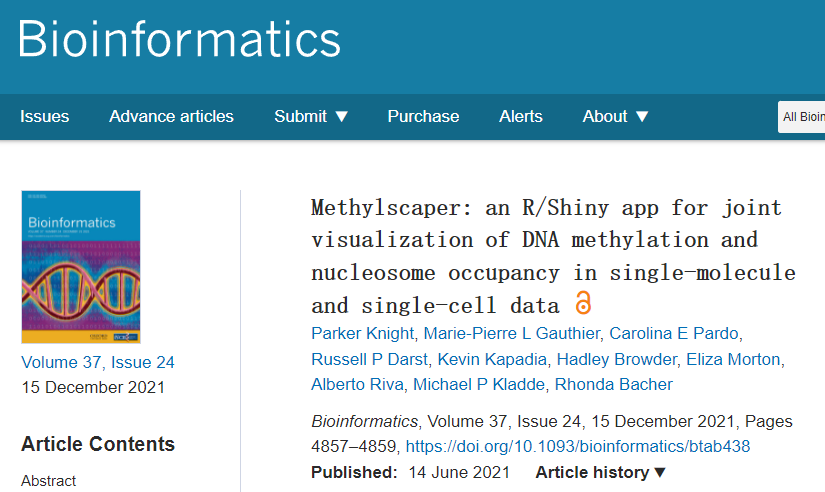Click author Carolina E Pardo
The image size is (825, 492).
click(x=673, y=333)
